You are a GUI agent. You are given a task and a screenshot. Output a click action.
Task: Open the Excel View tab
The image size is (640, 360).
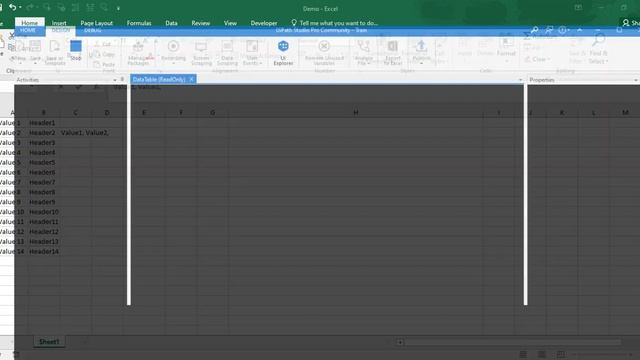[x=230, y=23]
